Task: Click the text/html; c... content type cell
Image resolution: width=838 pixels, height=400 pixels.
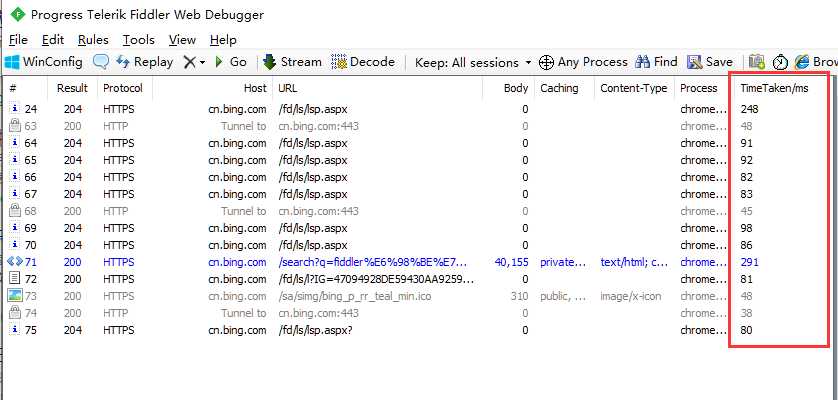Action: point(634,262)
